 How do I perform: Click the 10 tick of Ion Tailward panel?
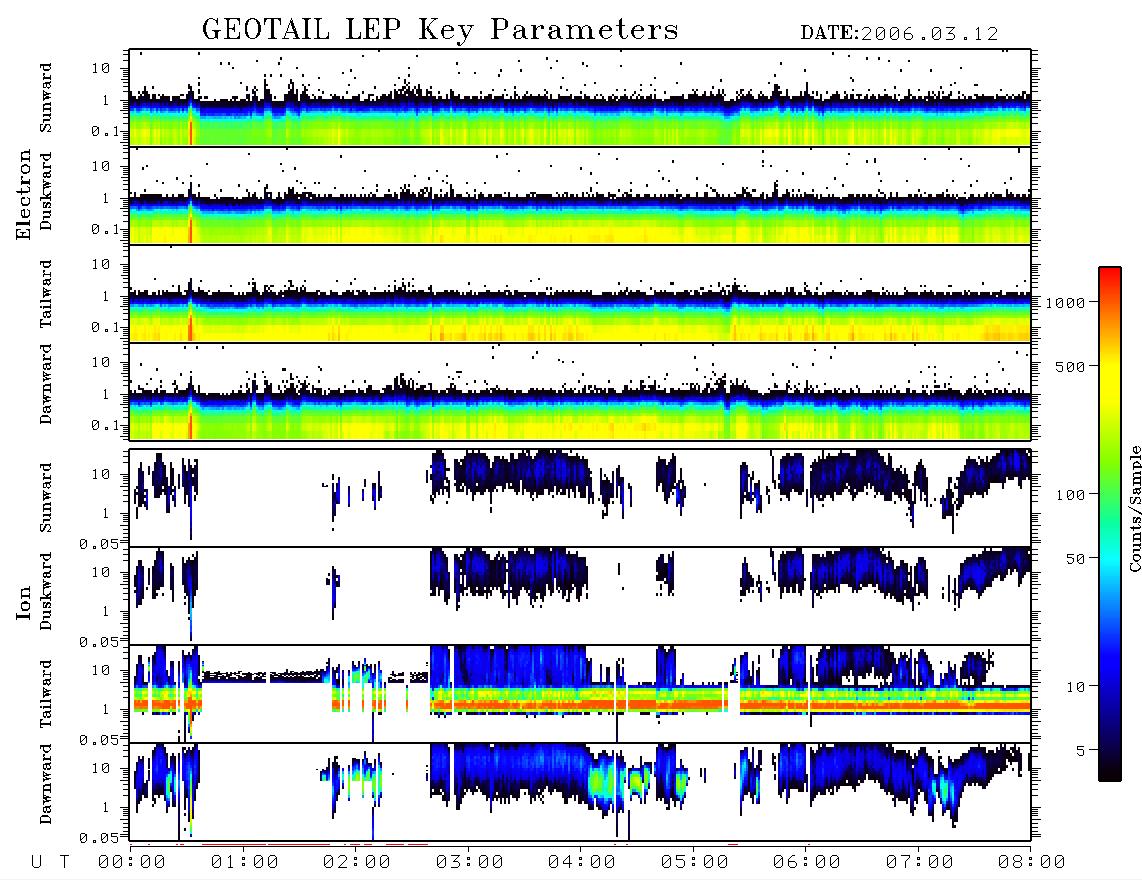101,670
